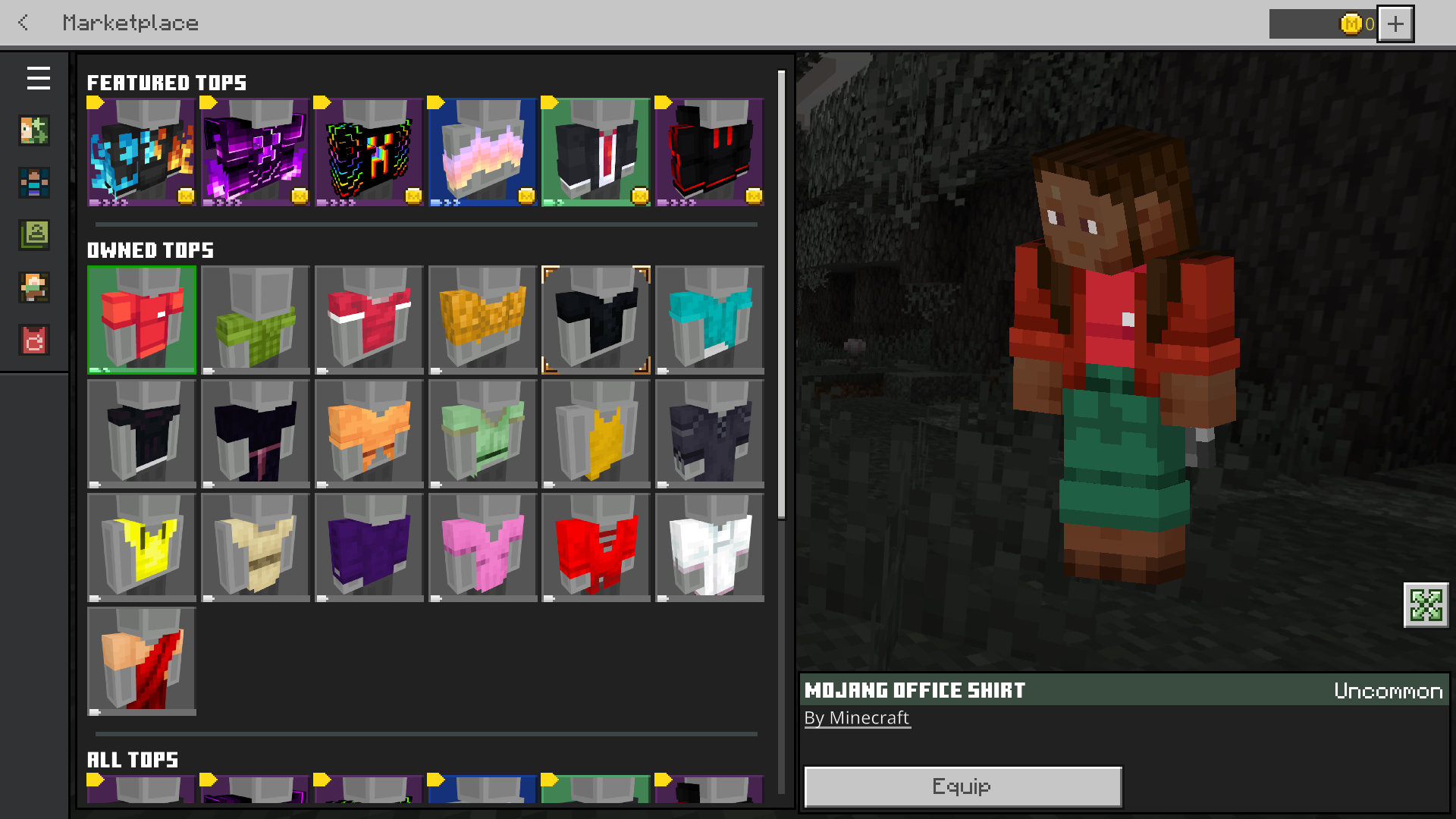1456x819 pixels.
Task: Click the plus button to add coins
Action: click(1395, 24)
